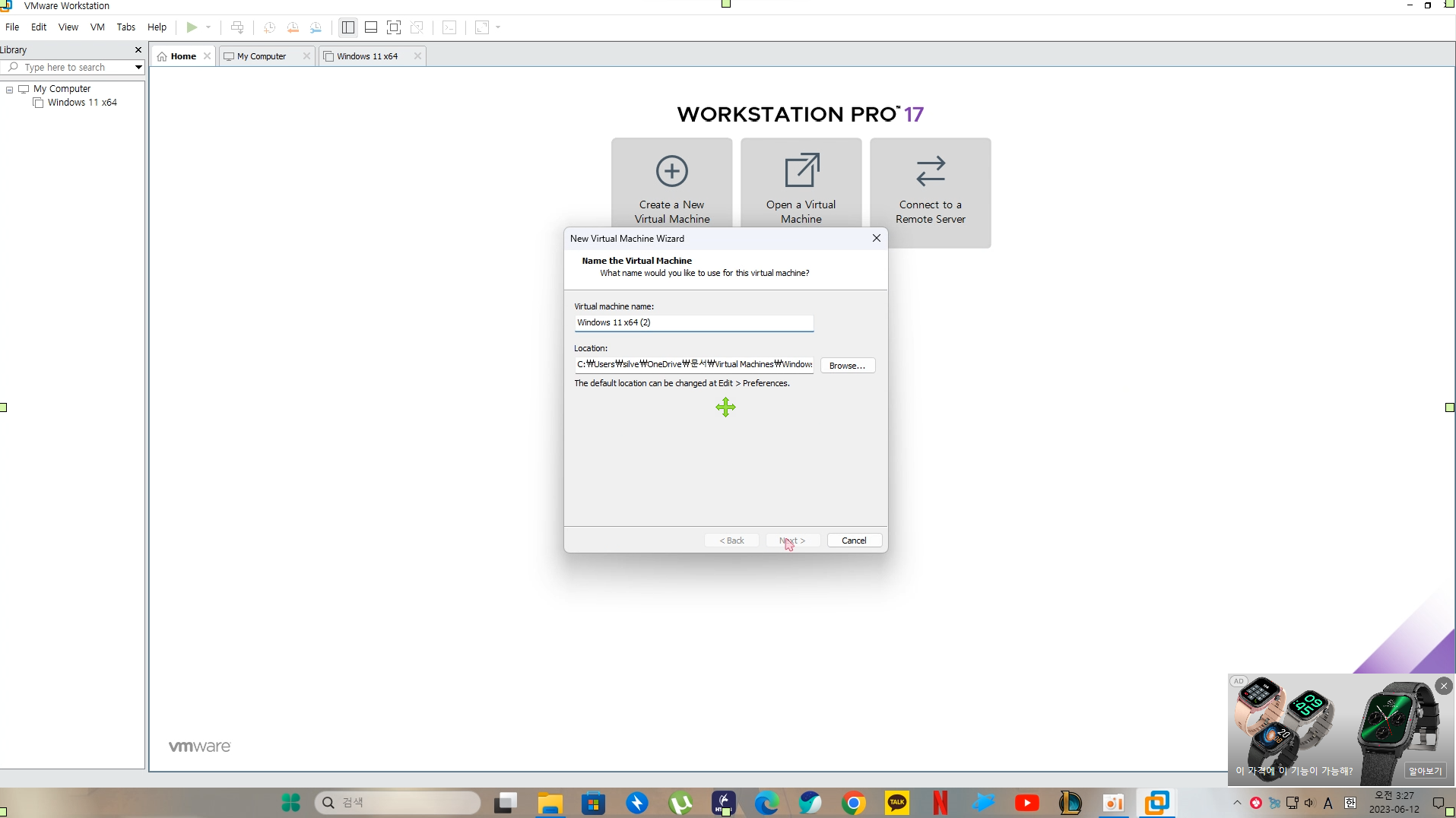1456x818 pixels.
Task: Open the File menu
Action: pyautogui.click(x=12, y=27)
